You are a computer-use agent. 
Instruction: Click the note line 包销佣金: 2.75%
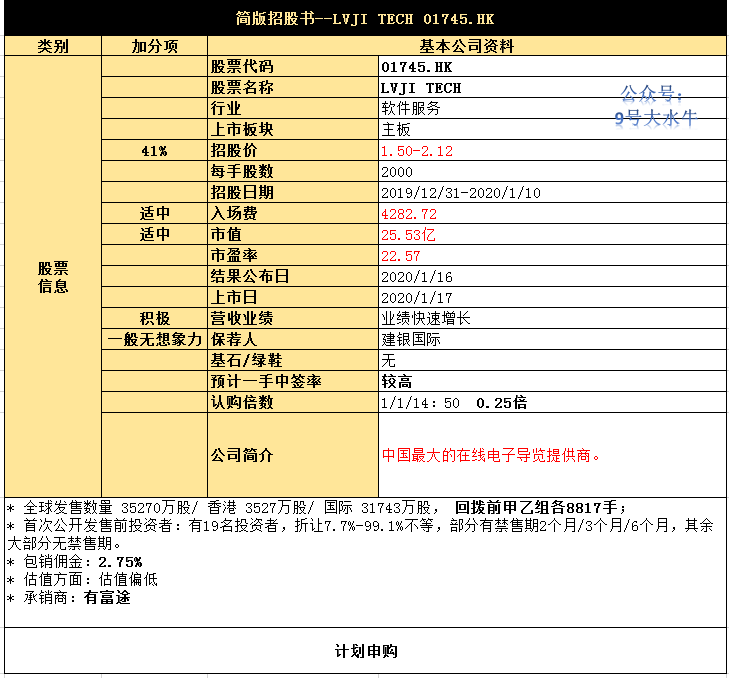click(74, 562)
